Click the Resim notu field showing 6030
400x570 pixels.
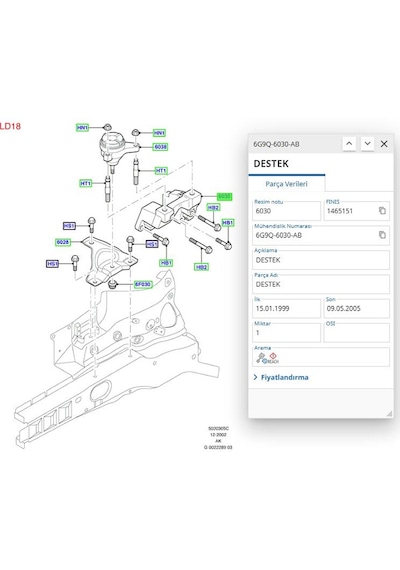click(x=287, y=211)
